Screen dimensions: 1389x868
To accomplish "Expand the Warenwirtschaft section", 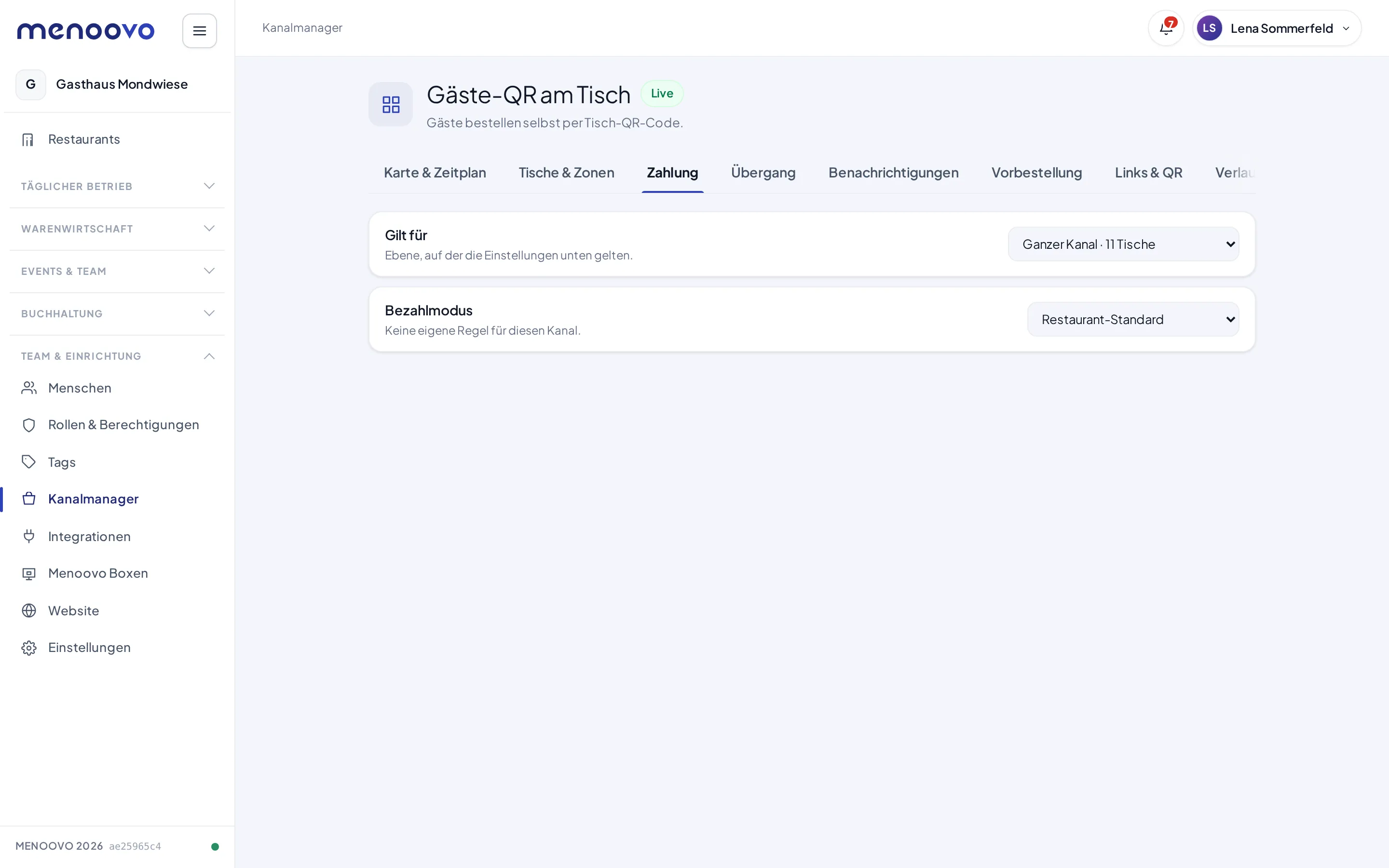I will pyautogui.click(x=117, y=229).
